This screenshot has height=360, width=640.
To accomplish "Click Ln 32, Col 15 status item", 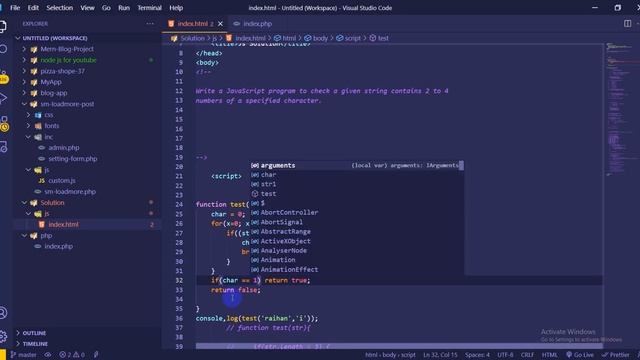I will click(x=440, y=355).
